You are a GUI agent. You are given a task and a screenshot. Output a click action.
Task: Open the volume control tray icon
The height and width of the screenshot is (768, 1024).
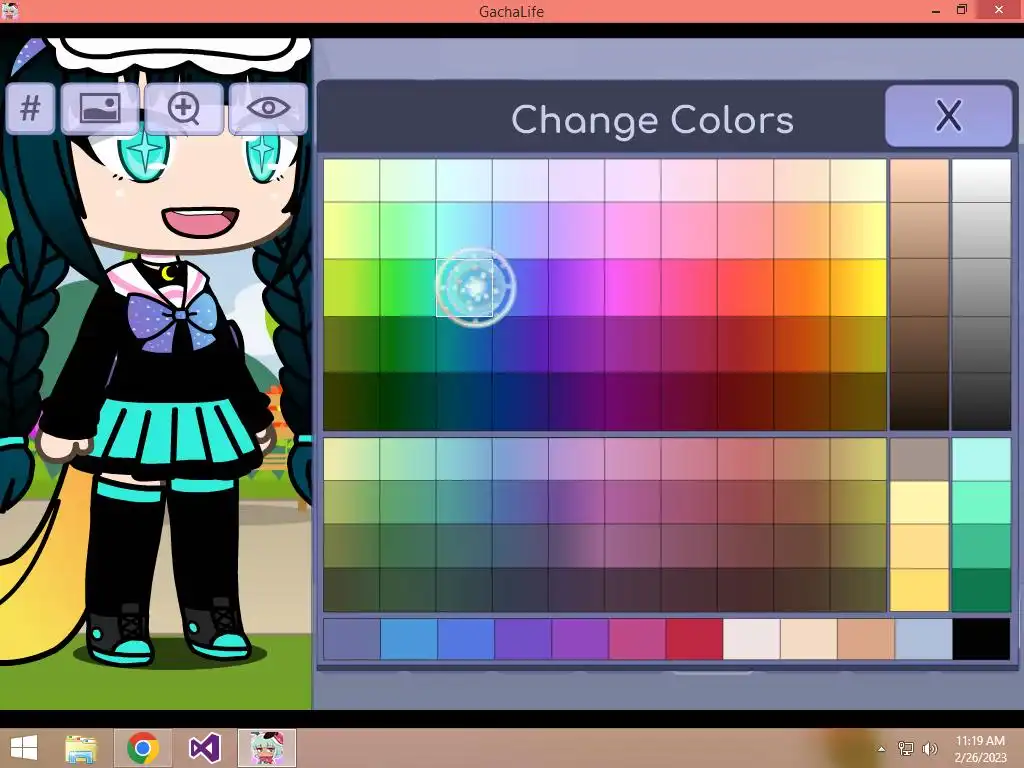click(929, 748)
